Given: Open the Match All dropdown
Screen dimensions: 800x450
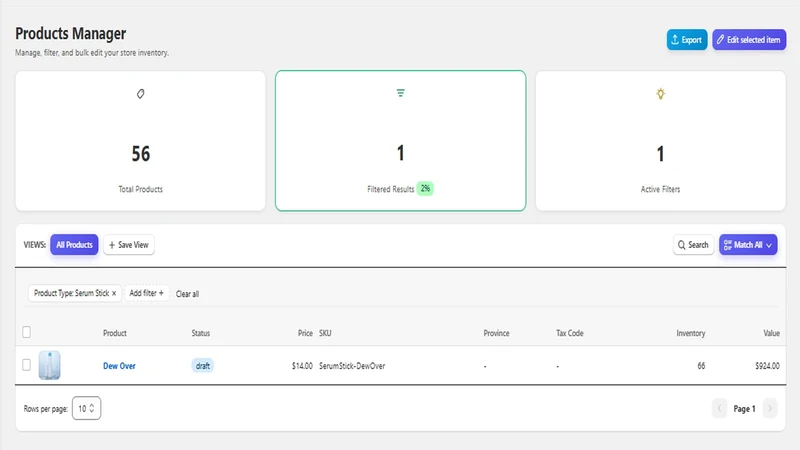Looking at the screenshot, I should coord(748,245).
